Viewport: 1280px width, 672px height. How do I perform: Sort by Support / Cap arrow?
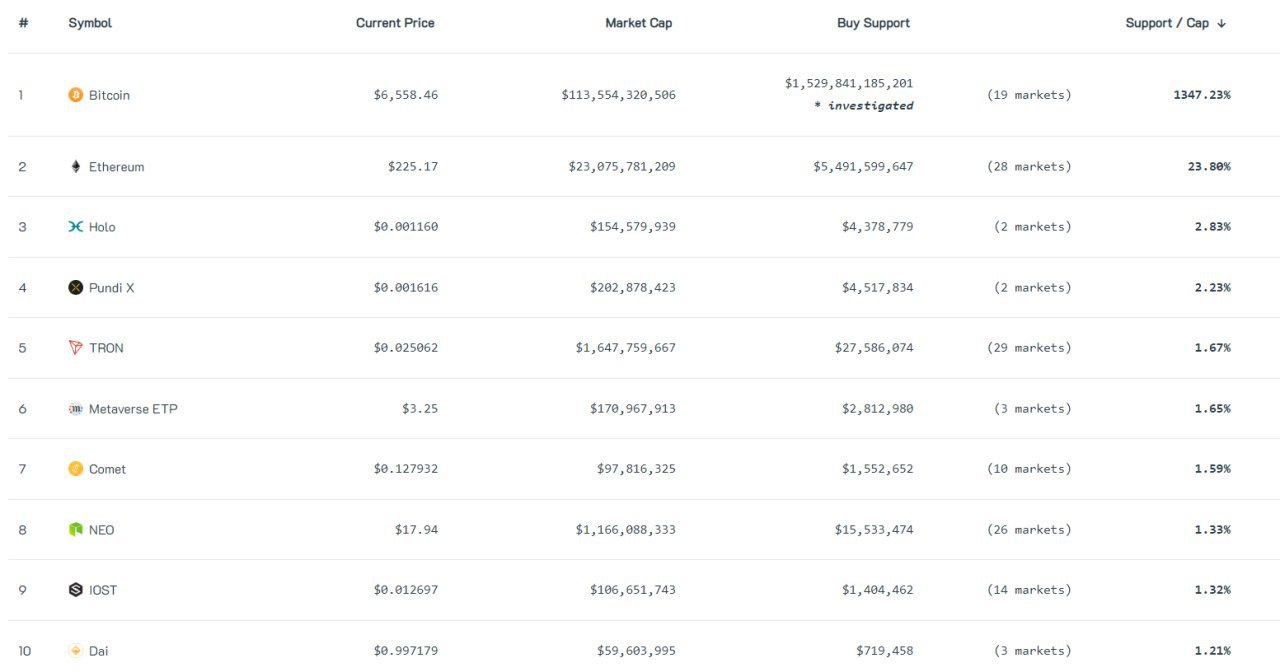(1222, 23)
